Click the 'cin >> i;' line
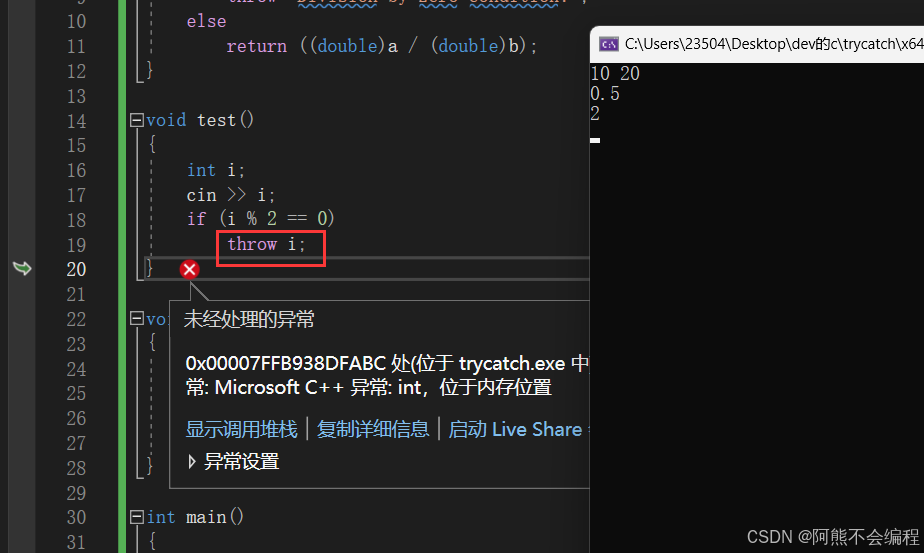Image resolution: width=924 pixels, height=553 pixels. coord(230,195)
